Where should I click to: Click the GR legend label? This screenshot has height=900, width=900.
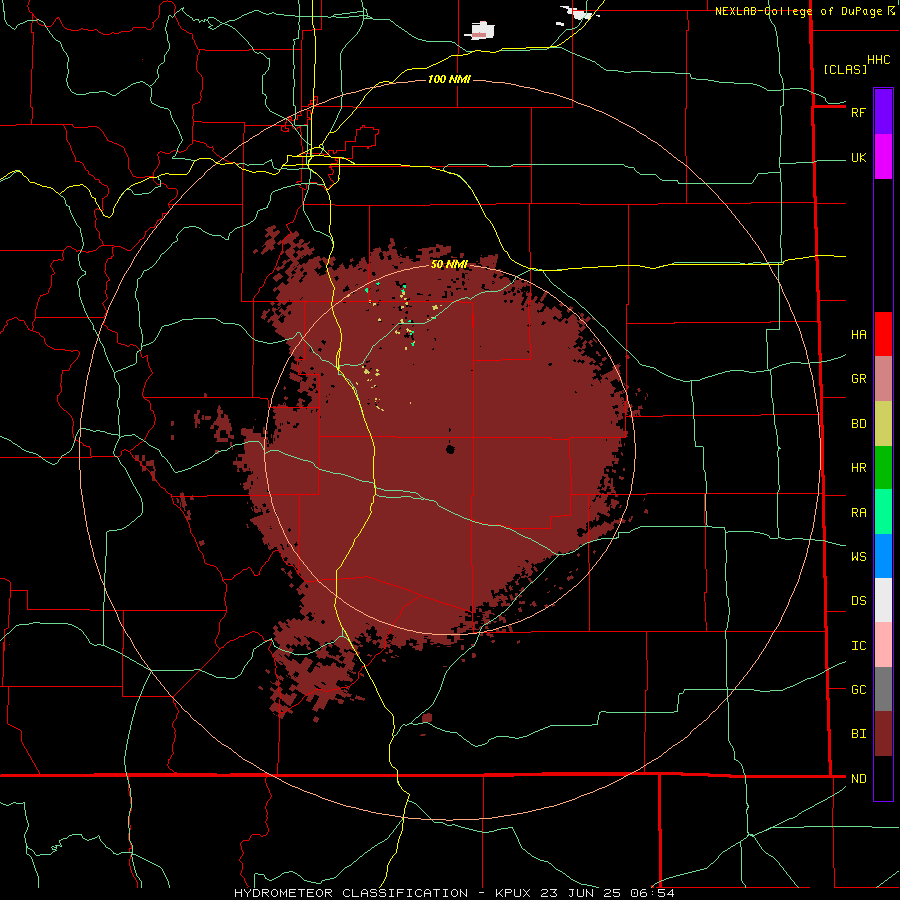click(858, 379)
